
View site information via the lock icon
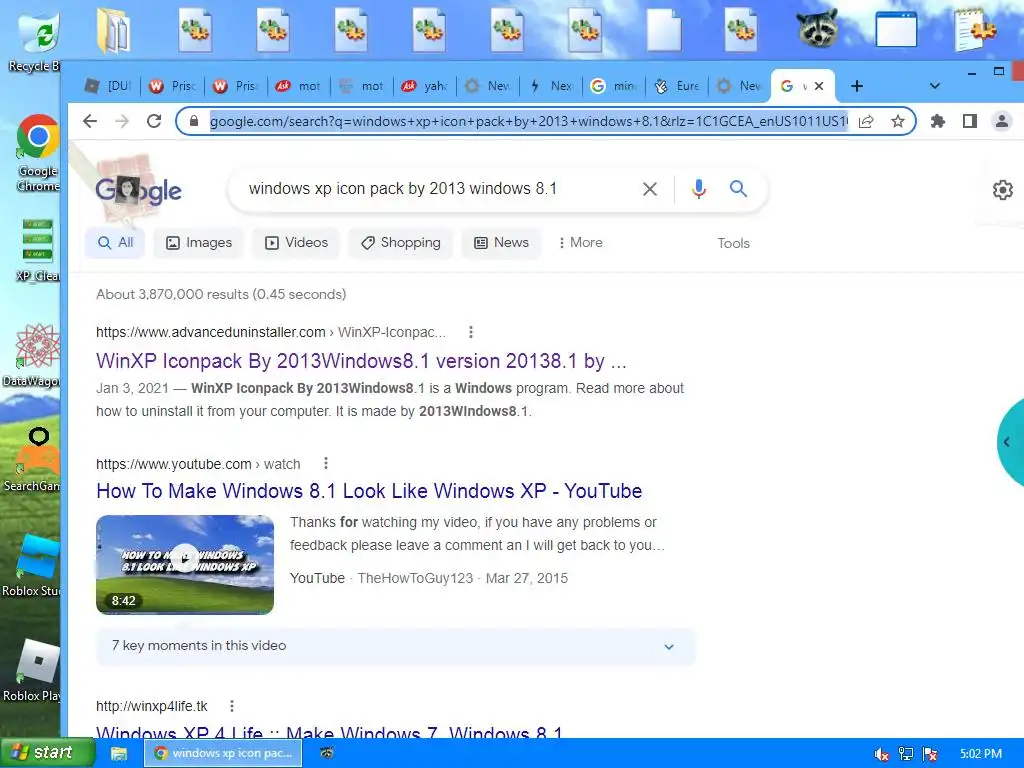(193, 121)
